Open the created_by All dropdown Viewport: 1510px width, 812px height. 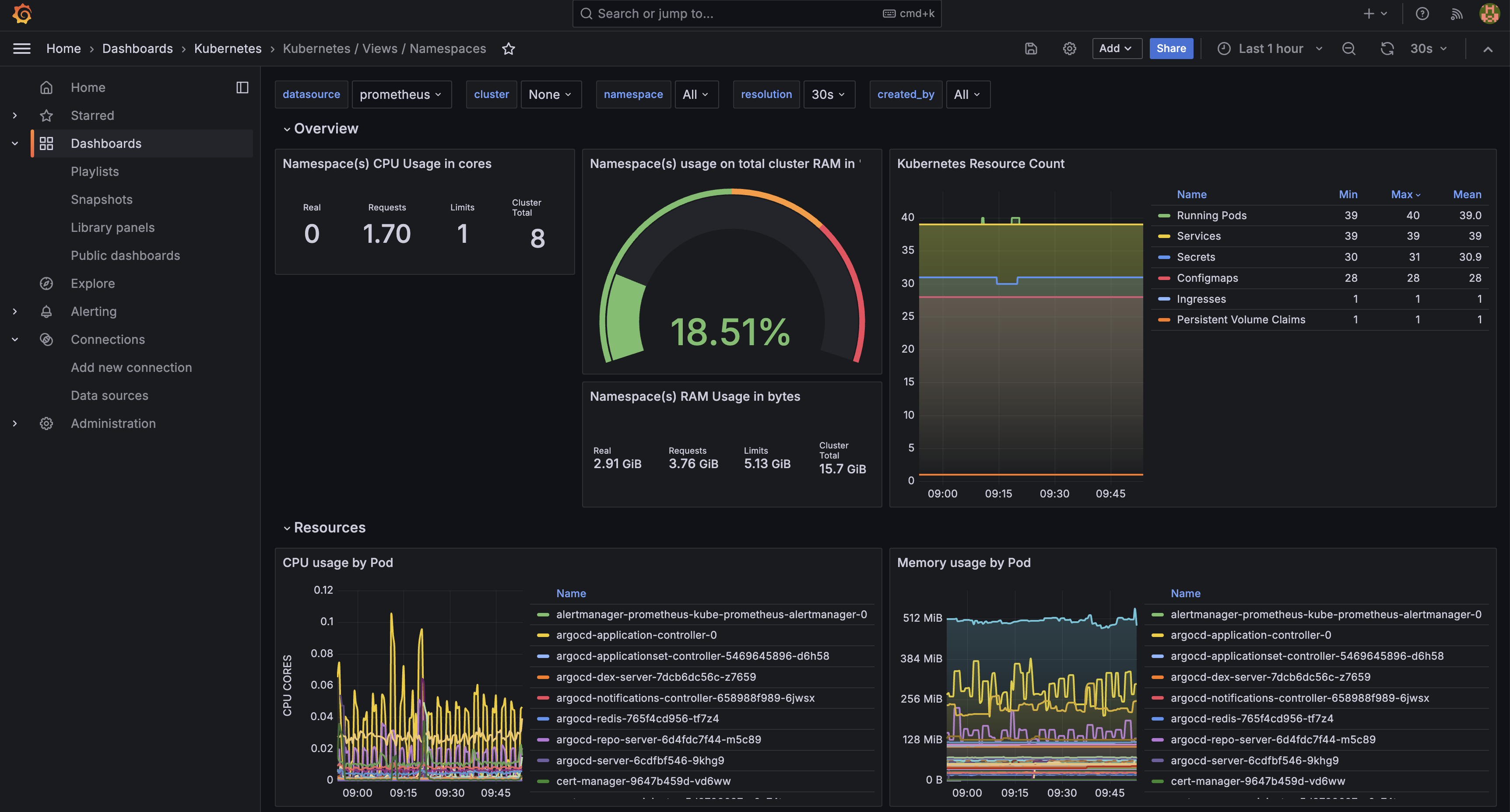(968, 94)
